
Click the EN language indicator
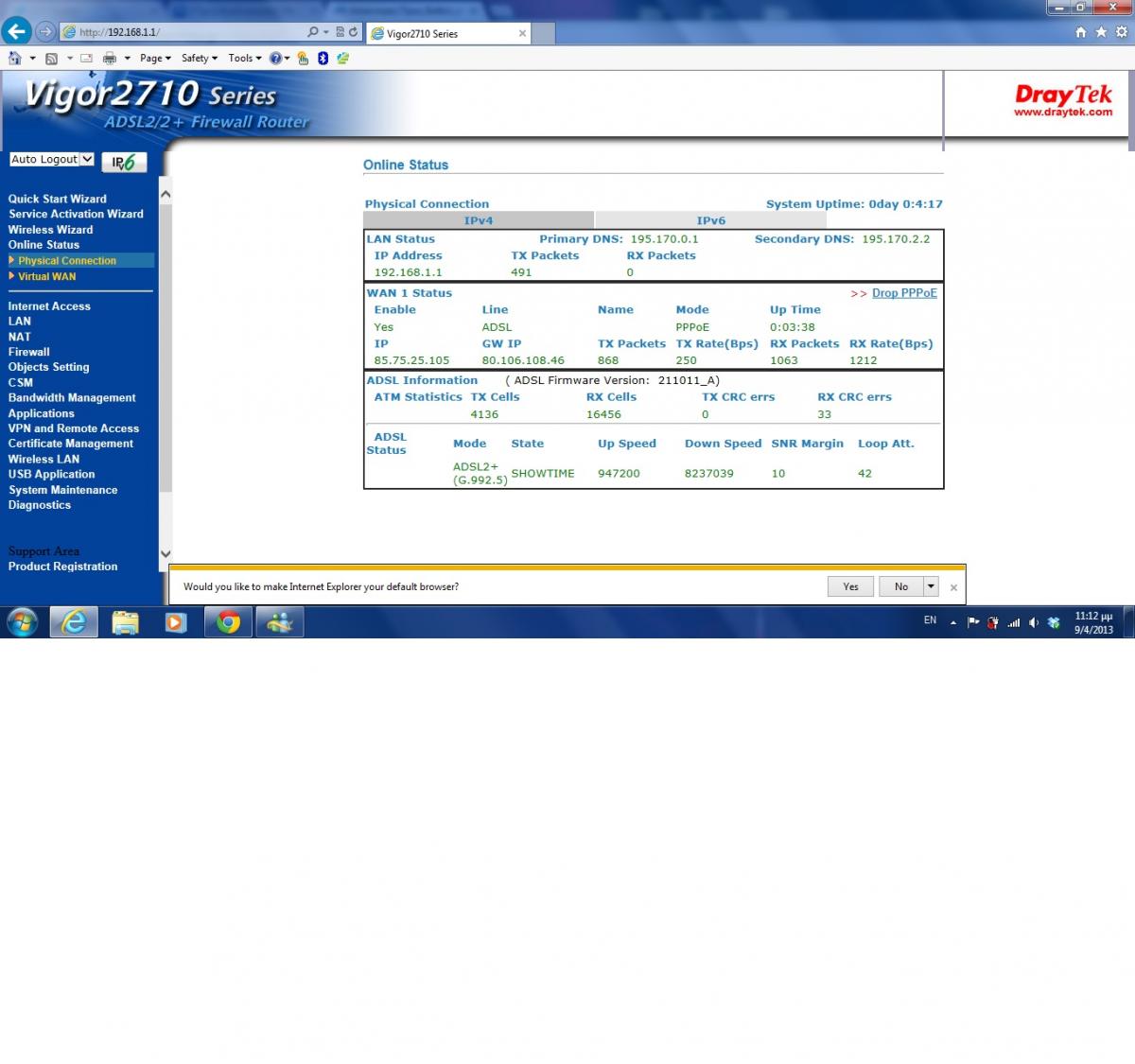pyautogui.click(x=931, y=620)
